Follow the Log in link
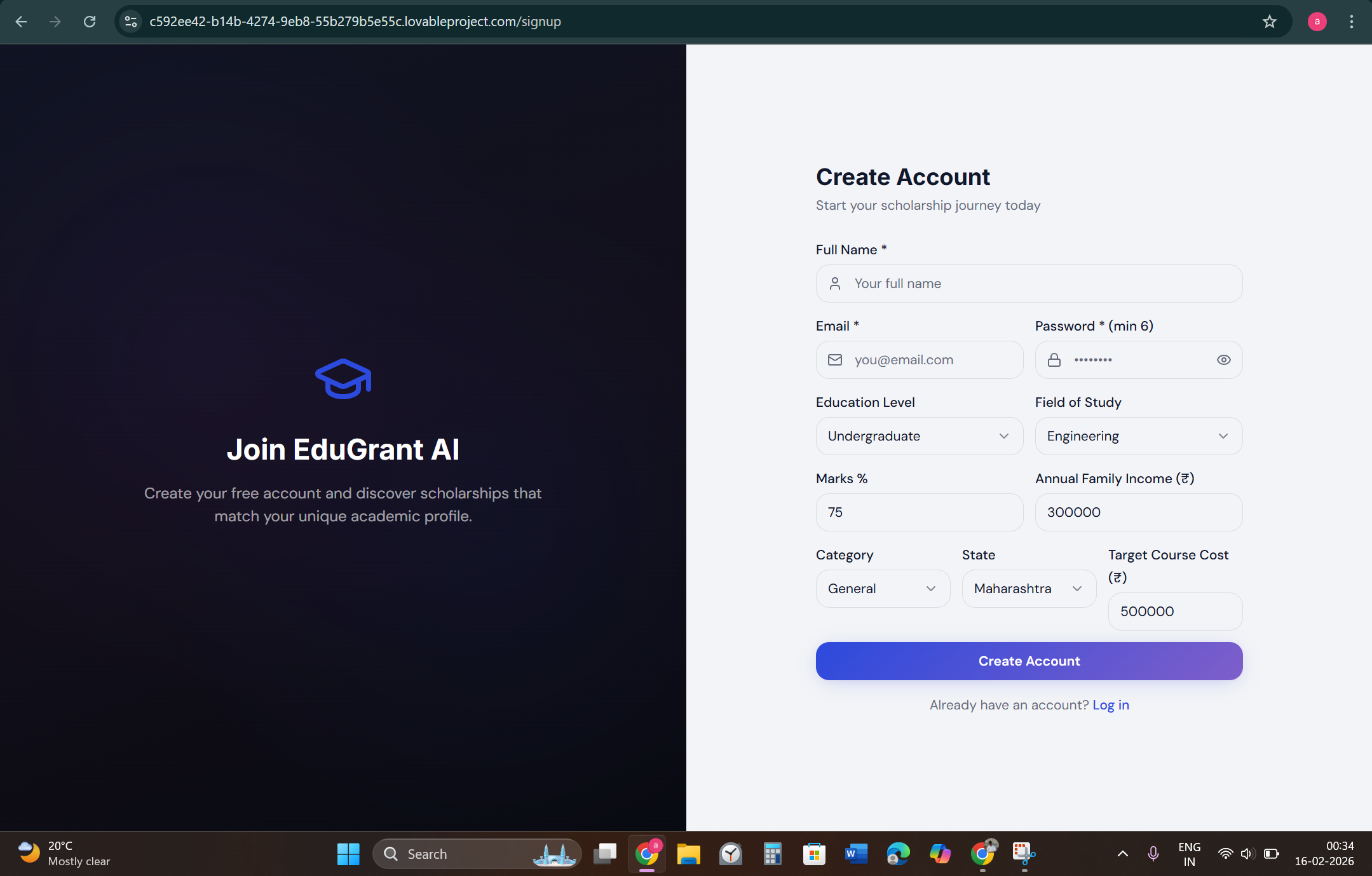1372x876 pixels. (x=1110, y=705)
